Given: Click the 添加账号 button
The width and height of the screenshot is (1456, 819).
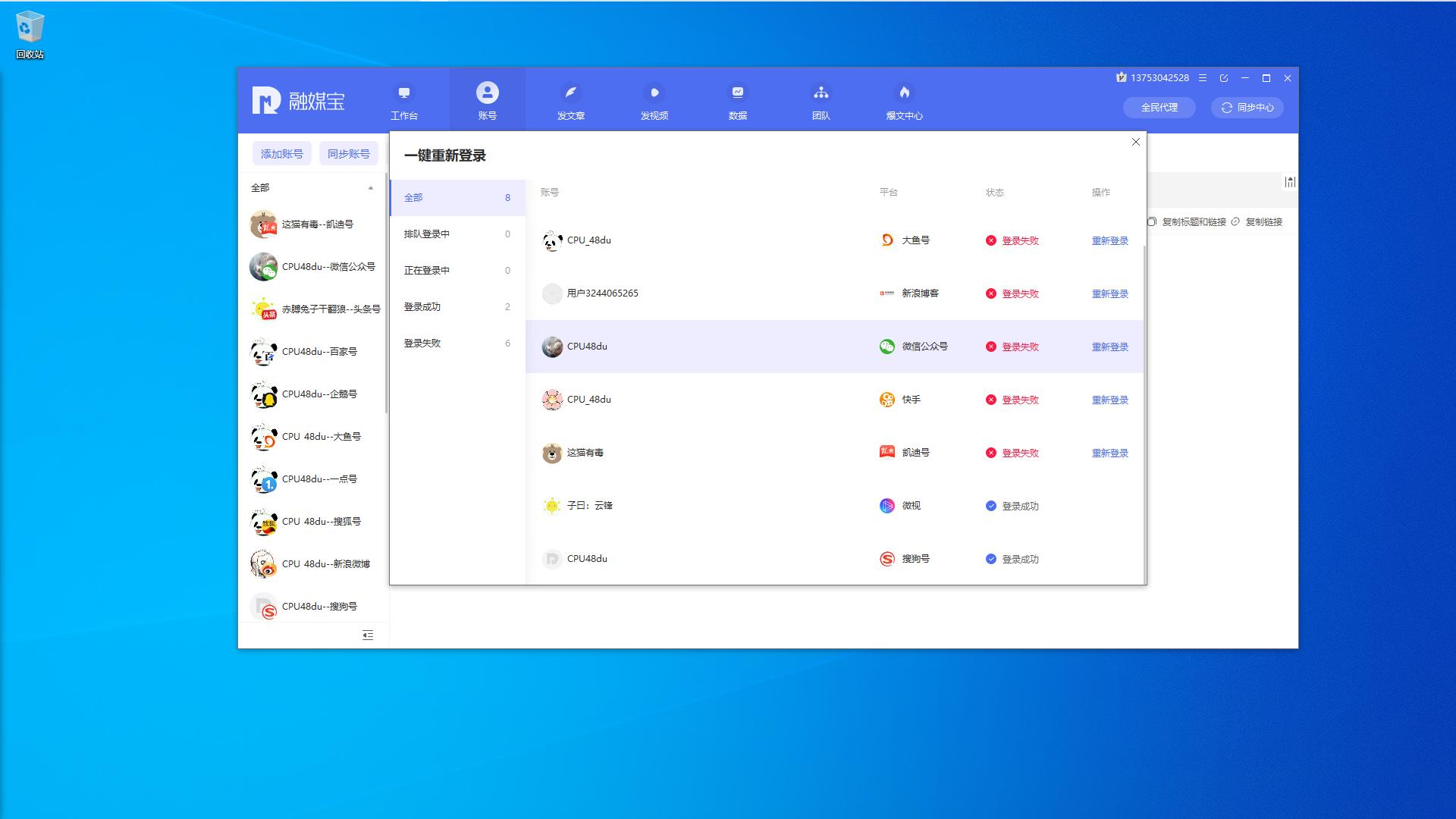Looking at the screenshot, I should (281, 153).
